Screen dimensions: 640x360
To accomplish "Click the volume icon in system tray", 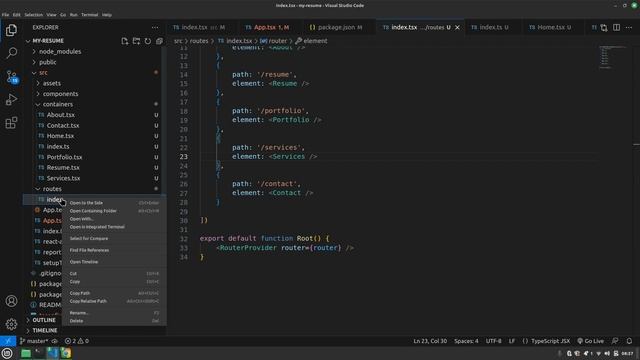I will [607, 353].
